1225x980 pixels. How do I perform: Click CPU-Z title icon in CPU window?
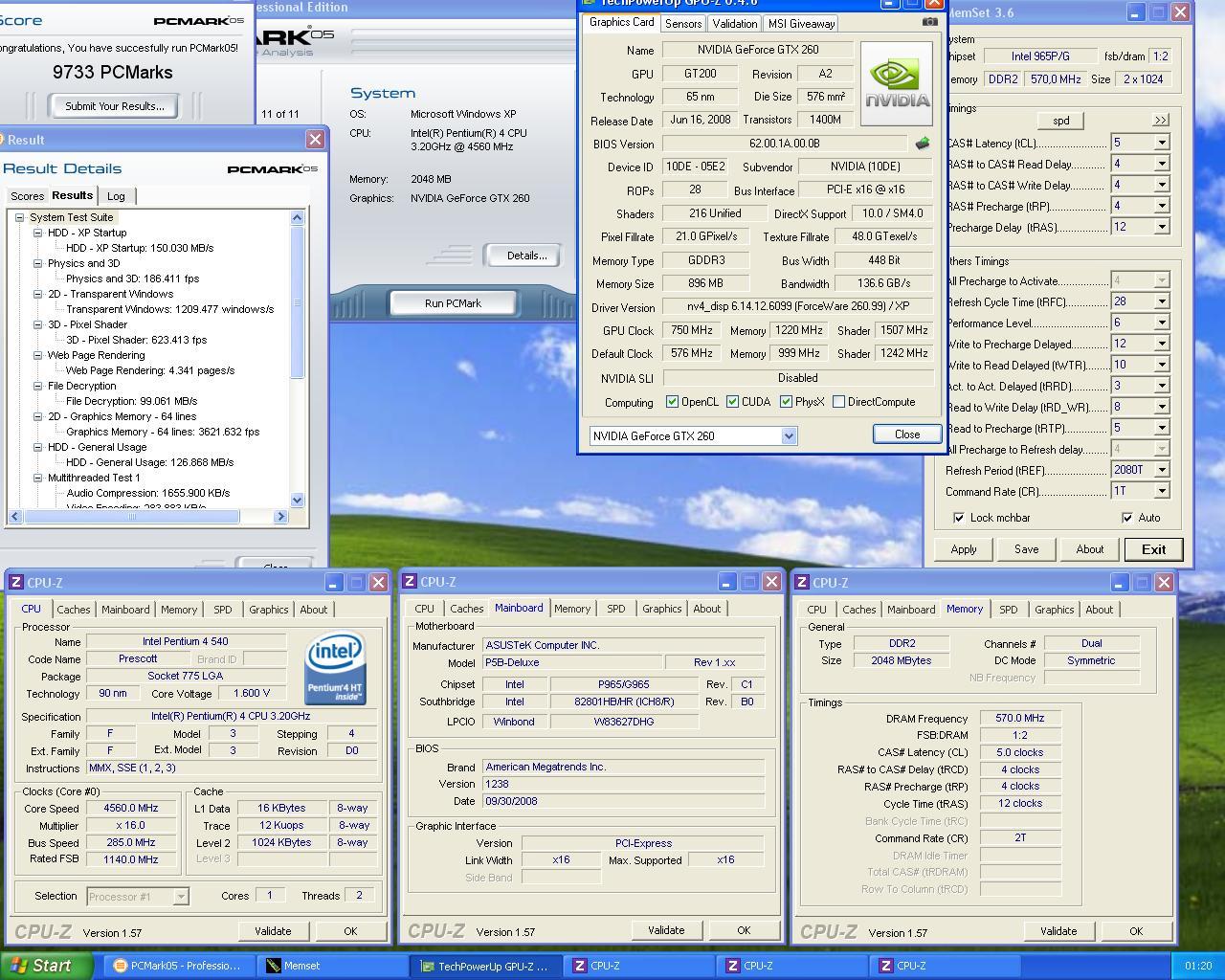[x=16, y=582]
